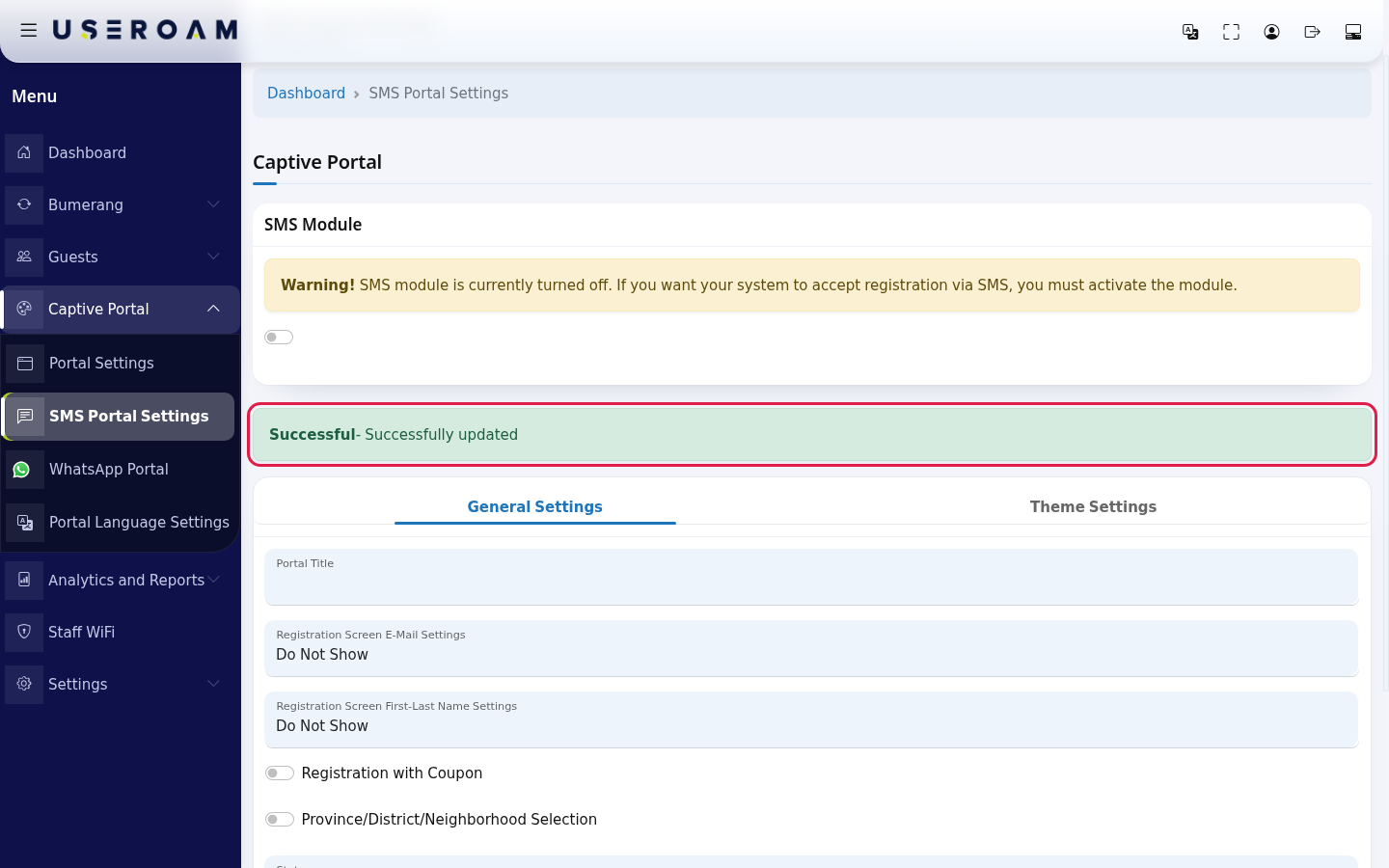Click into the Portal Title field
The height and width of the screenshot is (868, 1389).
tap(811, 577)
